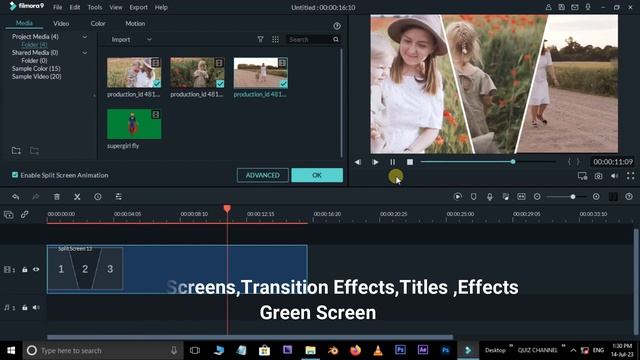Mute audio track 1 speaker icon
Screen dimensions: 640x360
[x=36, y=307]
